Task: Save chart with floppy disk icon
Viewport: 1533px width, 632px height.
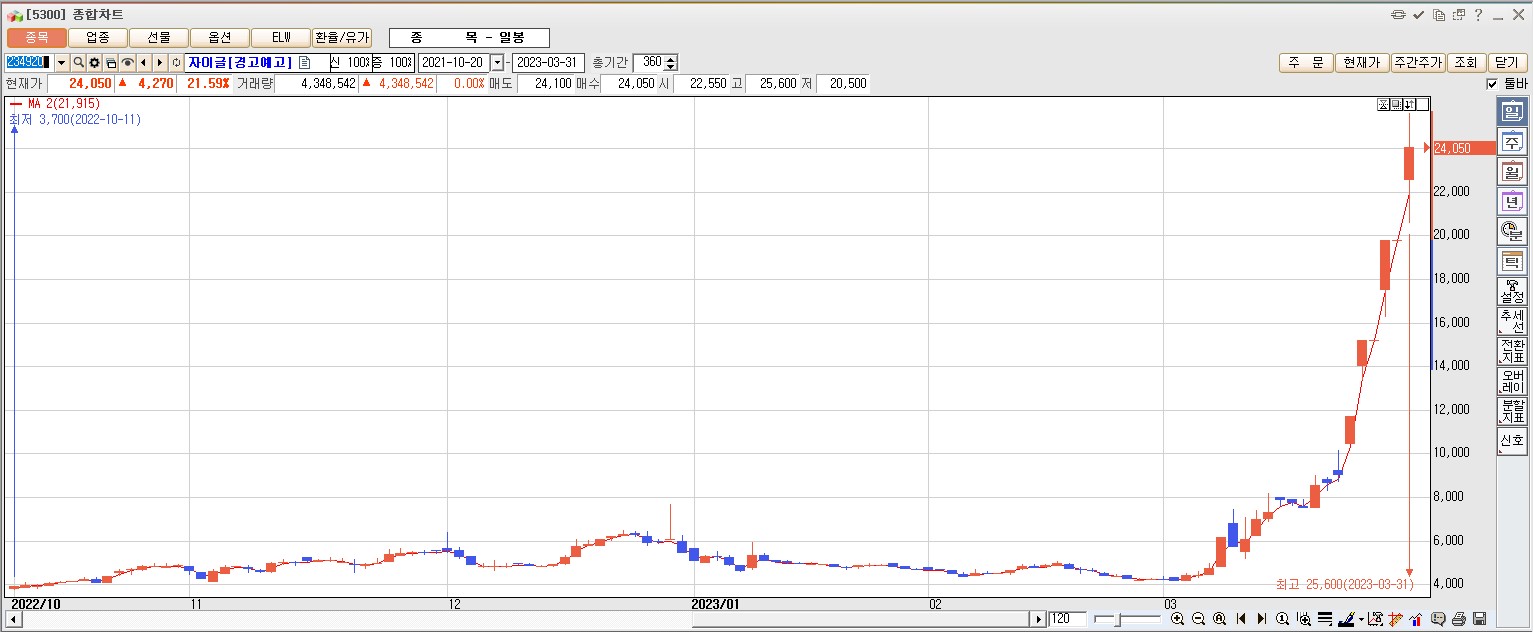Action: coord(1480,619)
